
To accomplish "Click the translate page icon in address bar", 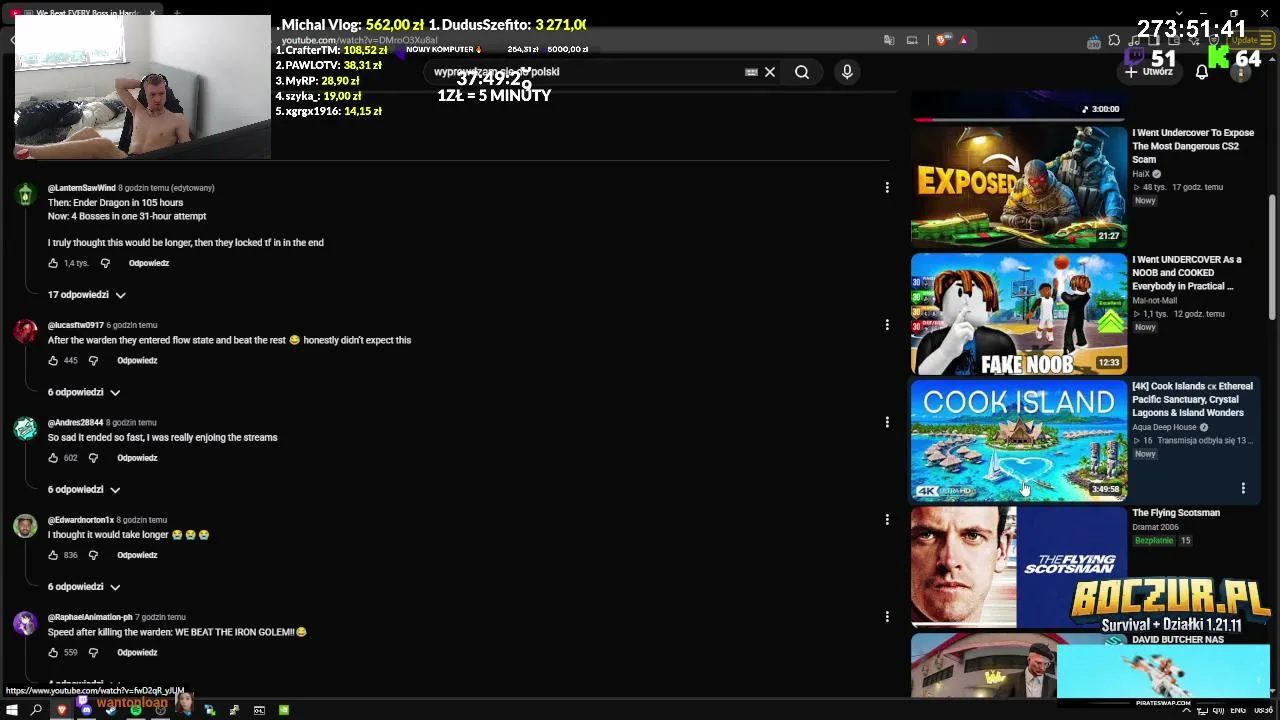I will (x=889, y=40).
